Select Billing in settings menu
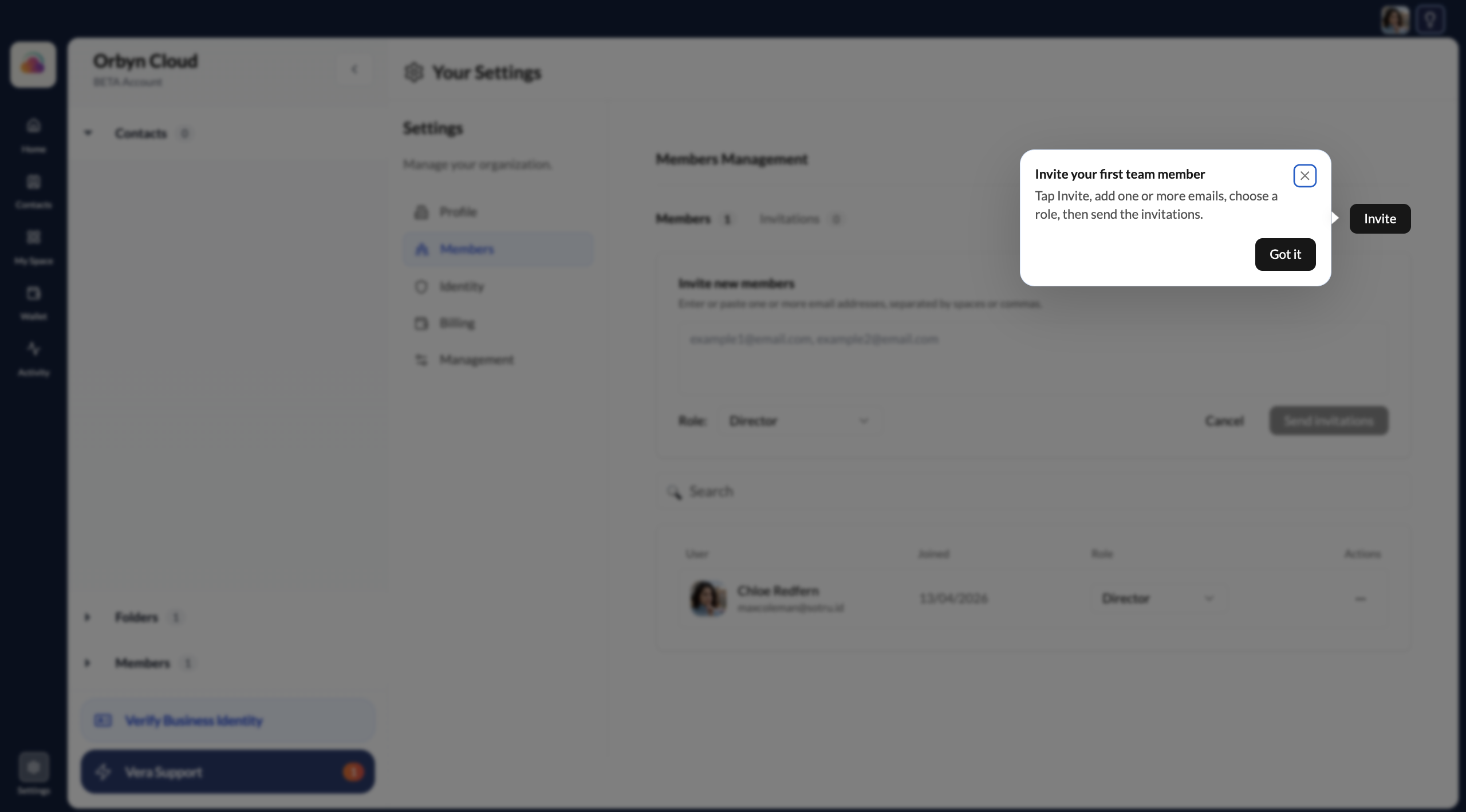 click(x=457, y=324)
